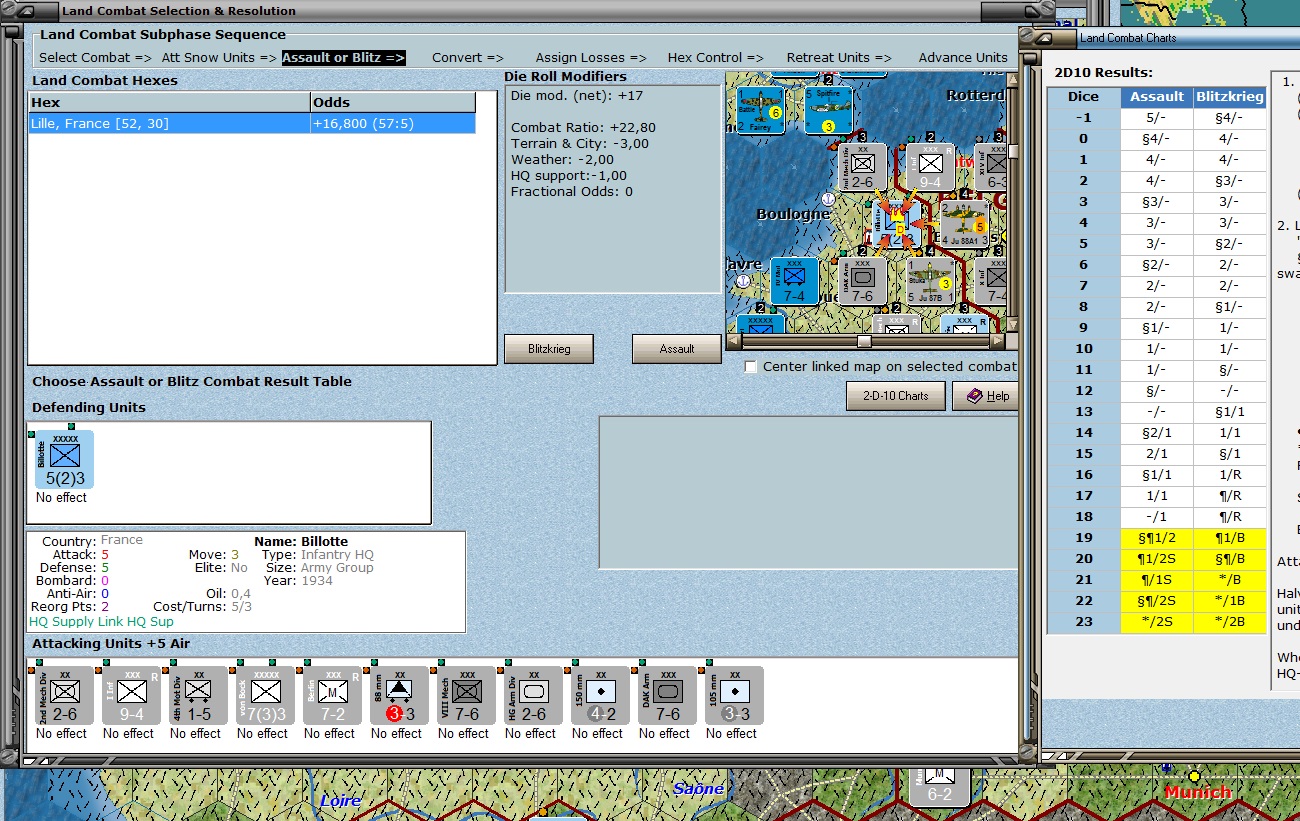Click the Assault or Blitz subphase step
Image resolution: width=1300 pixels, height=821 pixels.
pos(344,58)
